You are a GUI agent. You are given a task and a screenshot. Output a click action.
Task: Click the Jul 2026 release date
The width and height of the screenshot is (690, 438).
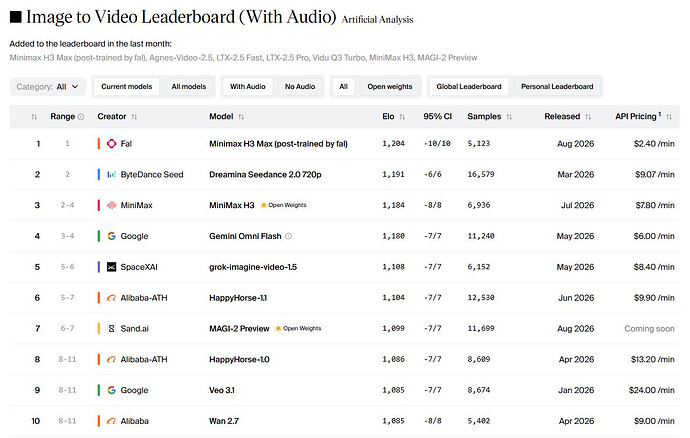577,205
